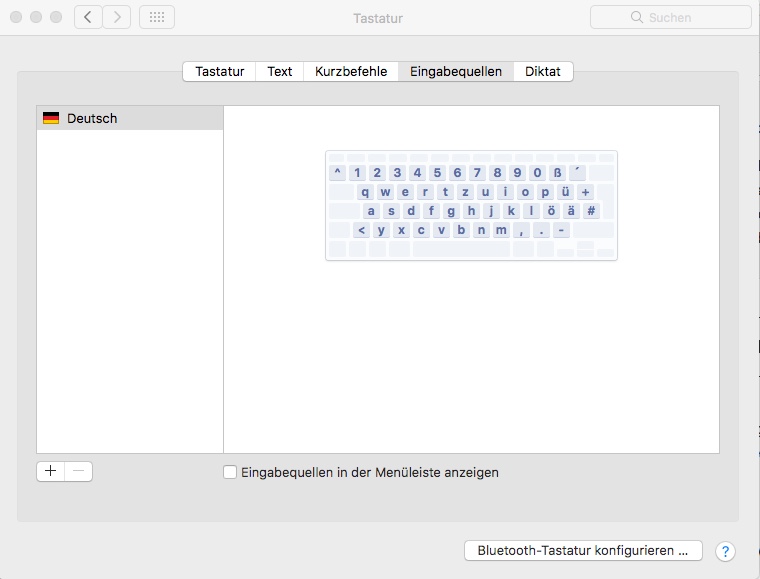Viewport: 760px width, 579px height.
Task: Open the Kurzbefehle tab
Action: click(350, 71)
